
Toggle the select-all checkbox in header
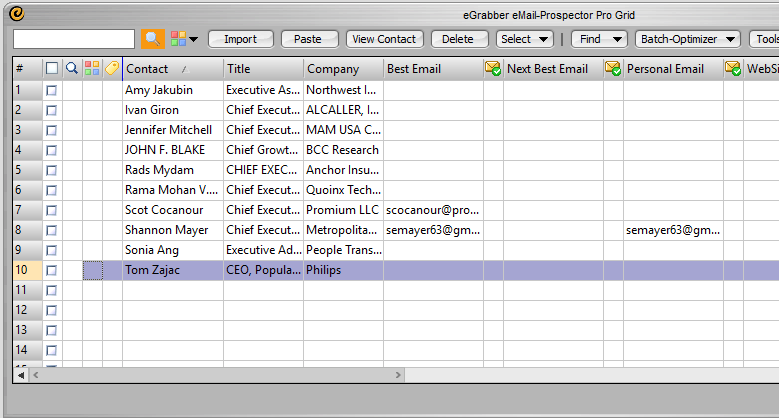pos(52,69)
